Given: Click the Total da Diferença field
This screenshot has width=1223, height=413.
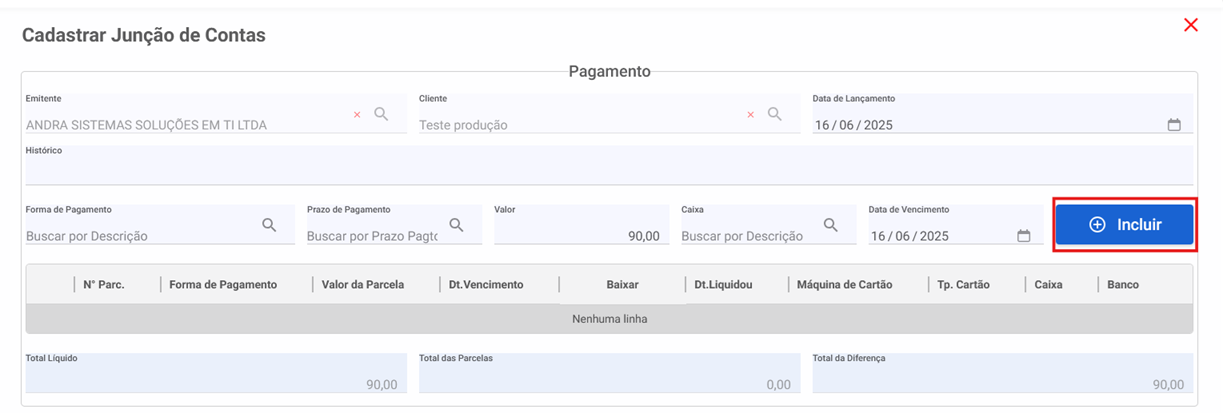Looking at the screenshot, I should click(x=1002, y=373).
